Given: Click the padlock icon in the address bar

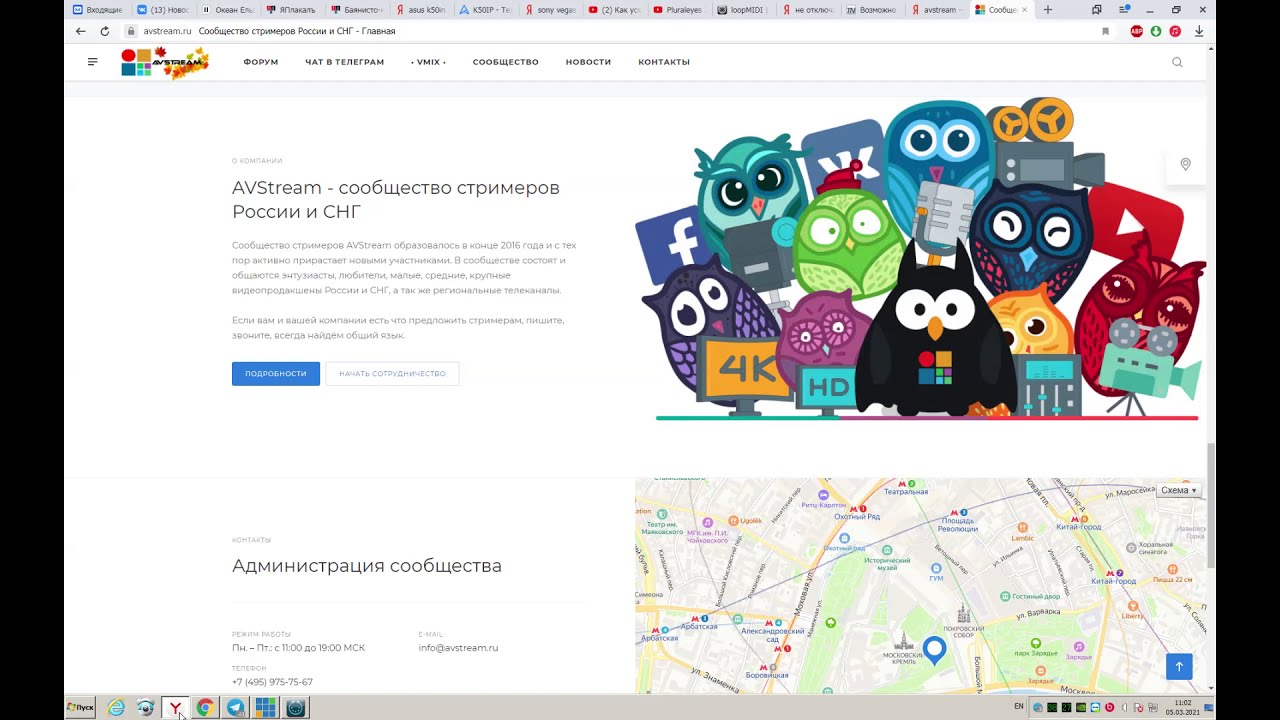Looking at the screenshot, I should click(131, 31).
